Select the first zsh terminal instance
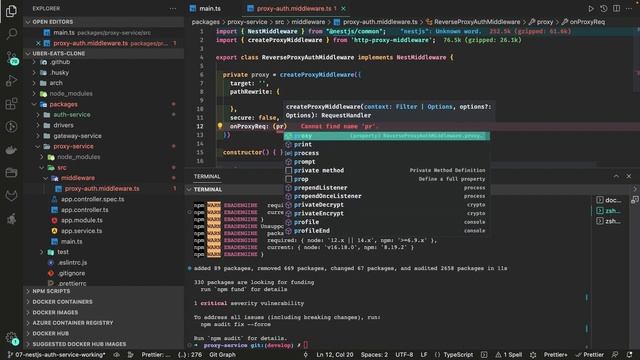Screen dimensions: 640x360 coord(609,211)
